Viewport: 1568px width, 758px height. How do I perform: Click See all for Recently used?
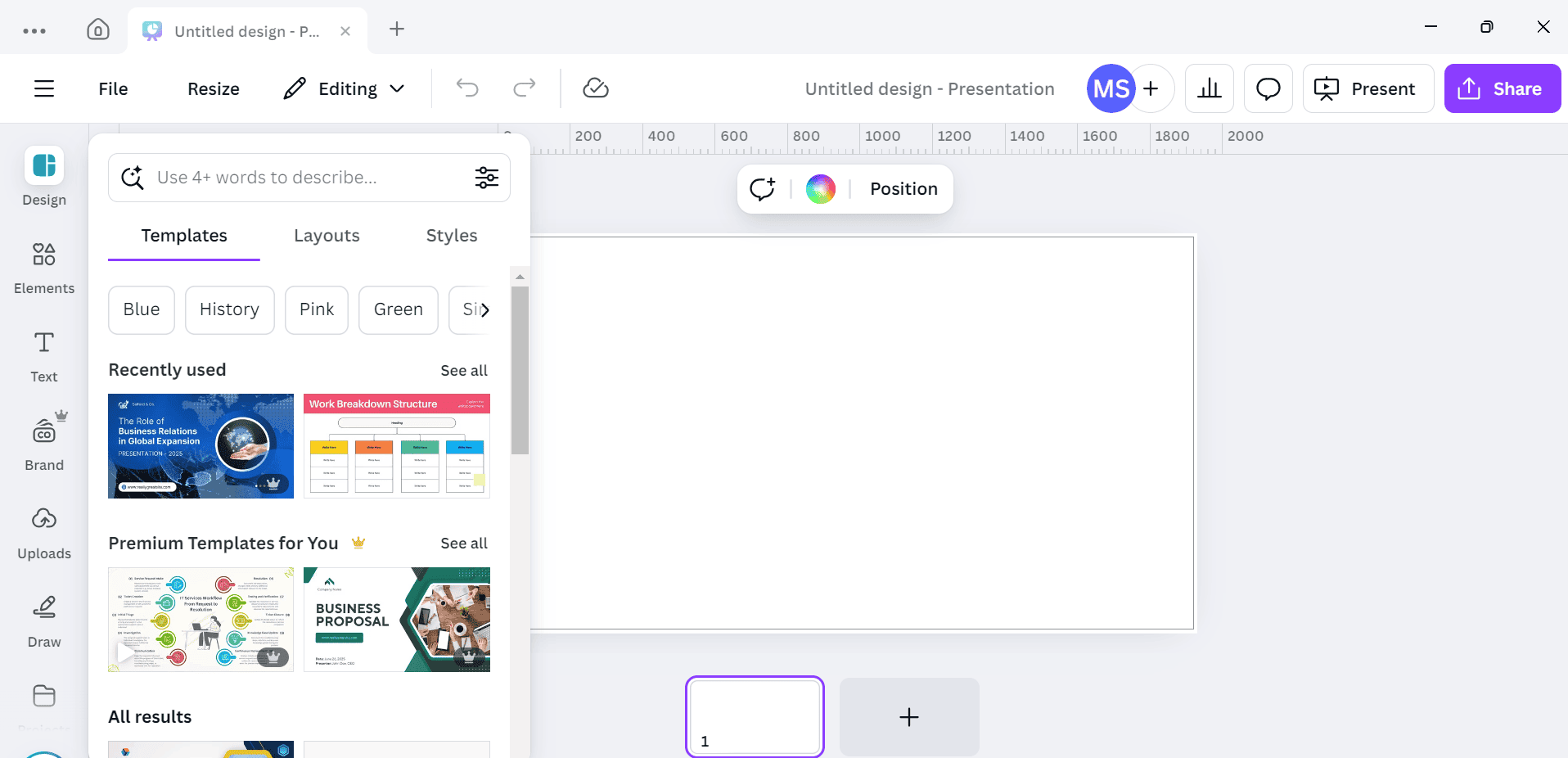point(463,371)
